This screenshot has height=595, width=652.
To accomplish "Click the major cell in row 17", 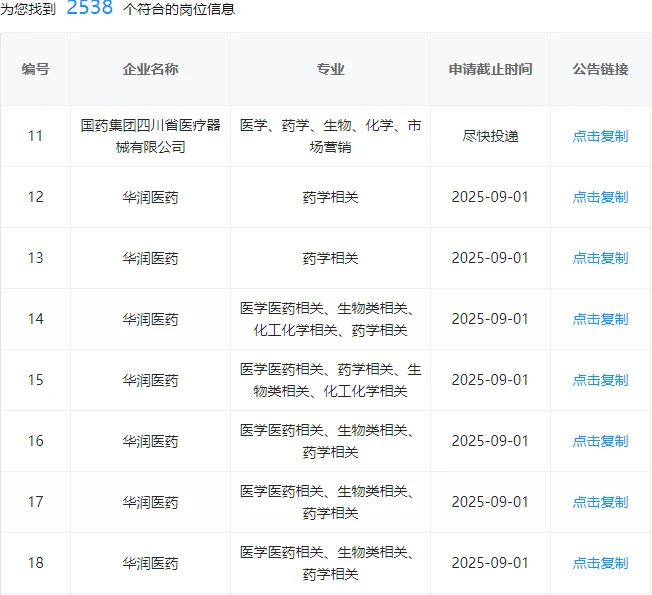I will pos(331,502).
